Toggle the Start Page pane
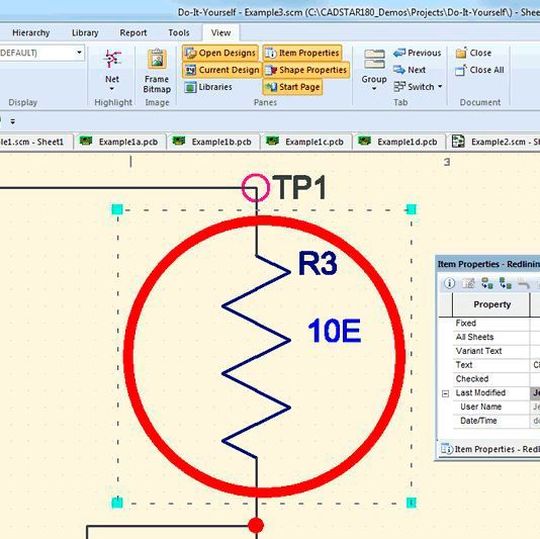Image resolution: width=540 pixels, height=539 pixels. 293,87
